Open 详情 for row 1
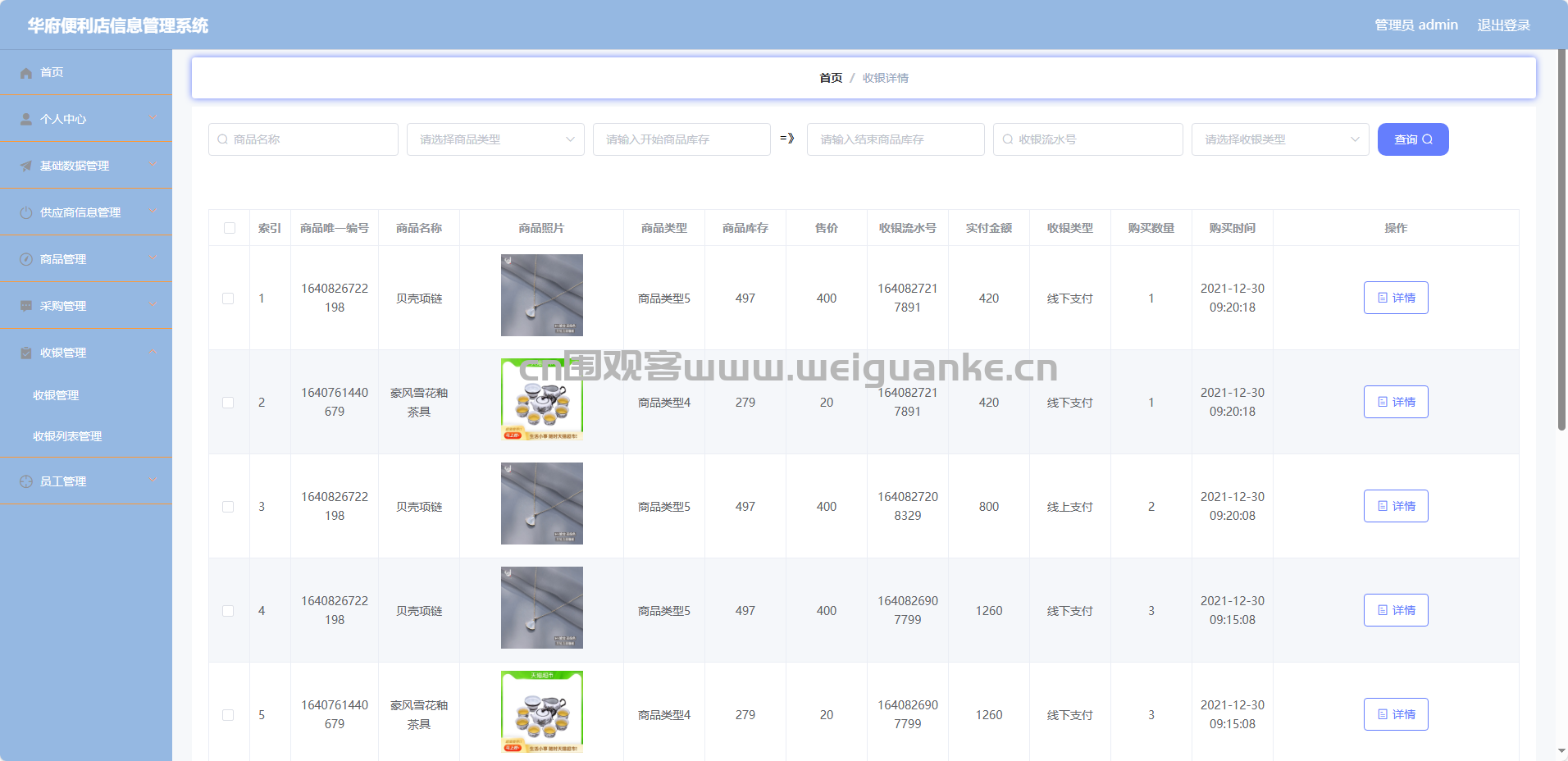This screenshot has height=761, width=1568. click(1396, 298)
